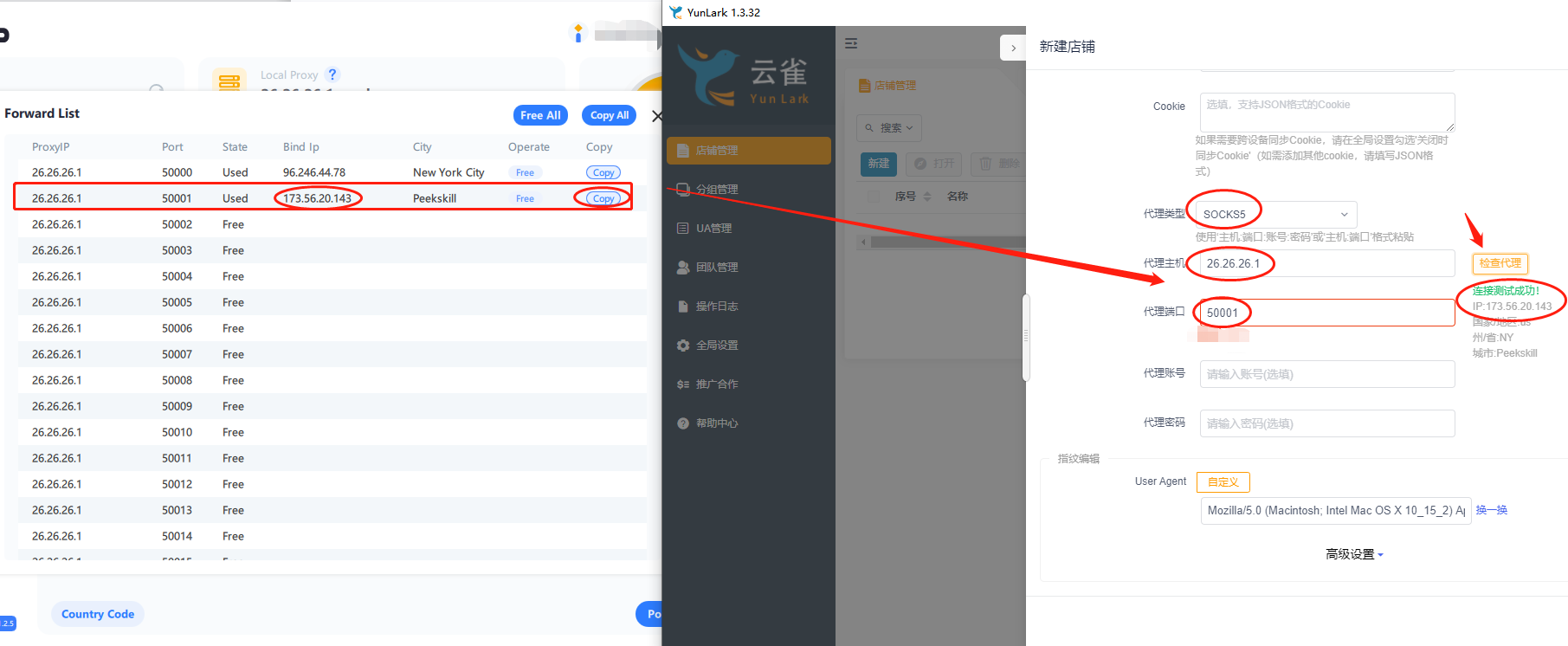Screen dimensions: 1568x646
Task: Toggle YunLark sidebar hamburger icon
Action: pos(851,43)
